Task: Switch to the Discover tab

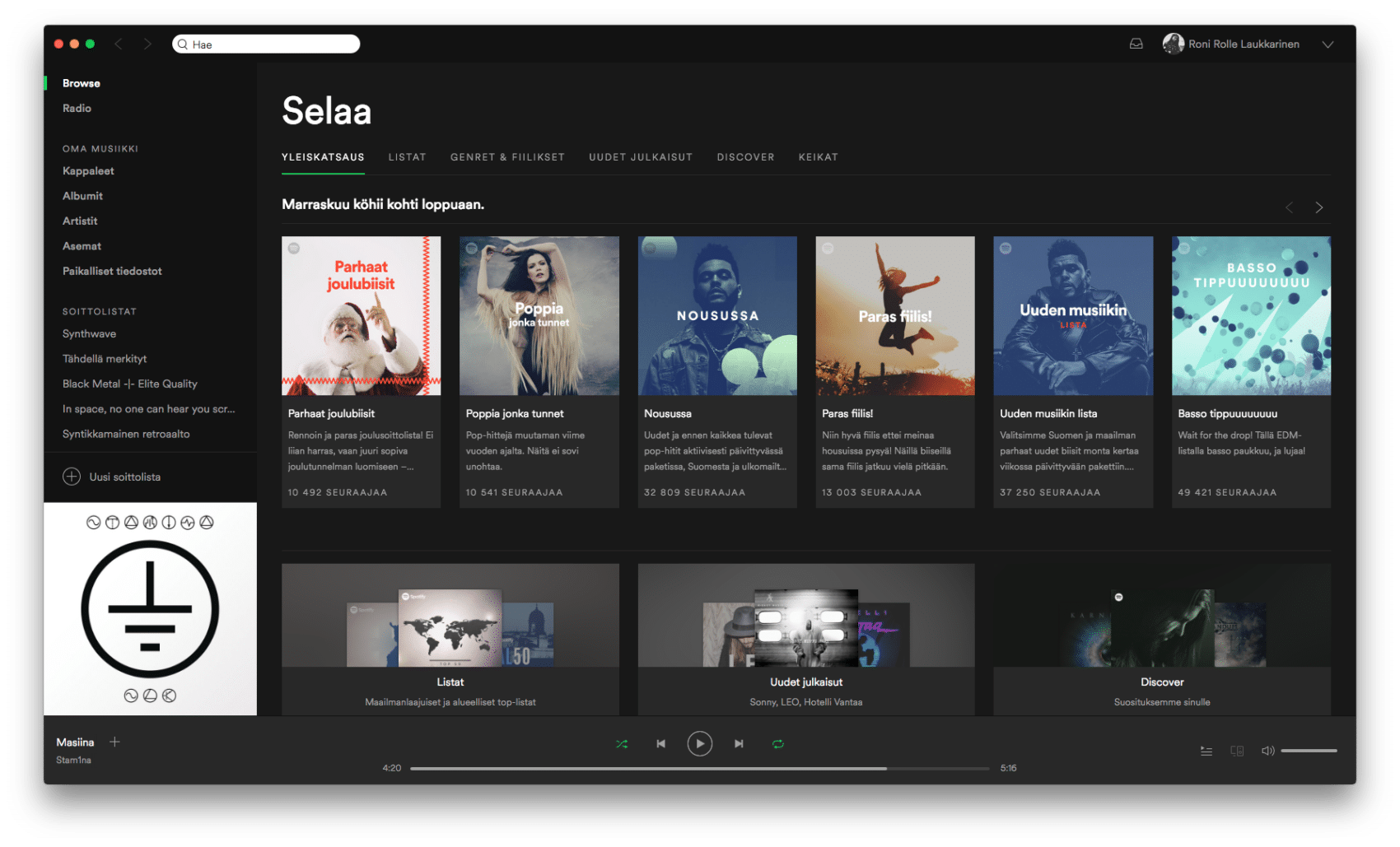Action: click(x=745, y=157)
